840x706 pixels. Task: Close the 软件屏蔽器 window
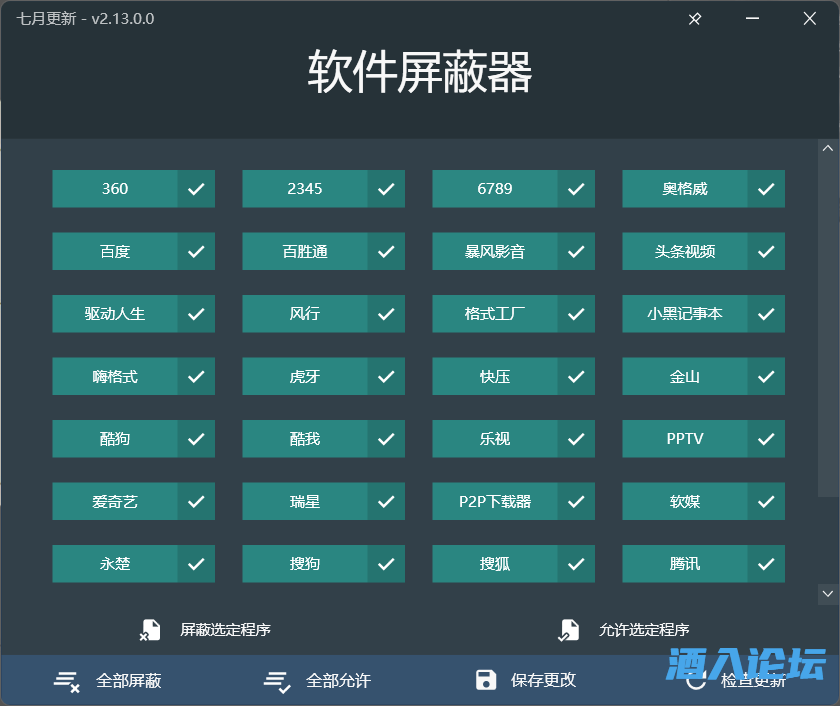[809, 19]
